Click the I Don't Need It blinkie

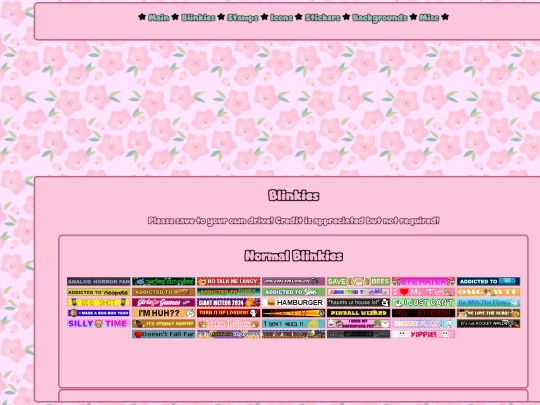pos(293,324)
